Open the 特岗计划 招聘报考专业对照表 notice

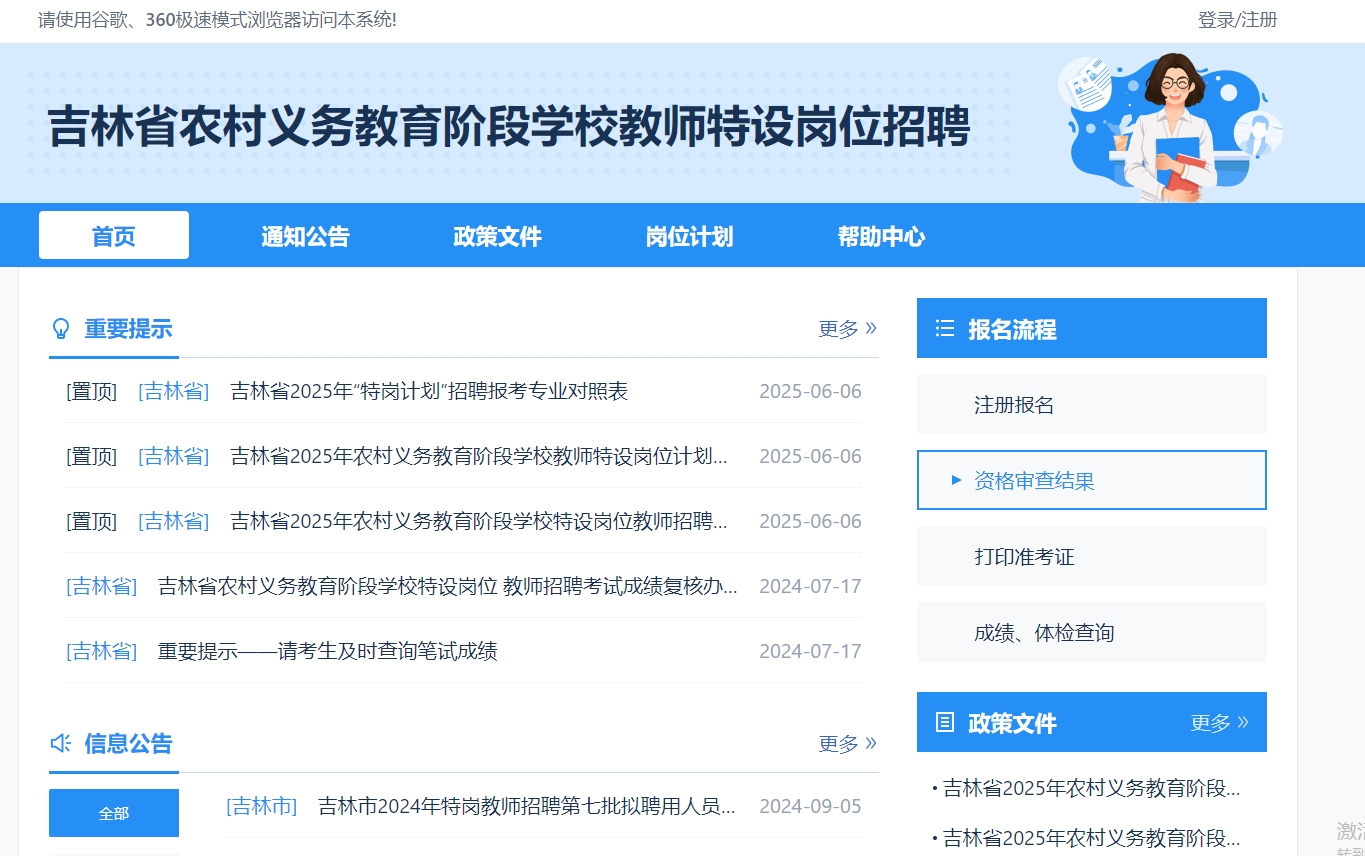pos(430,391)
